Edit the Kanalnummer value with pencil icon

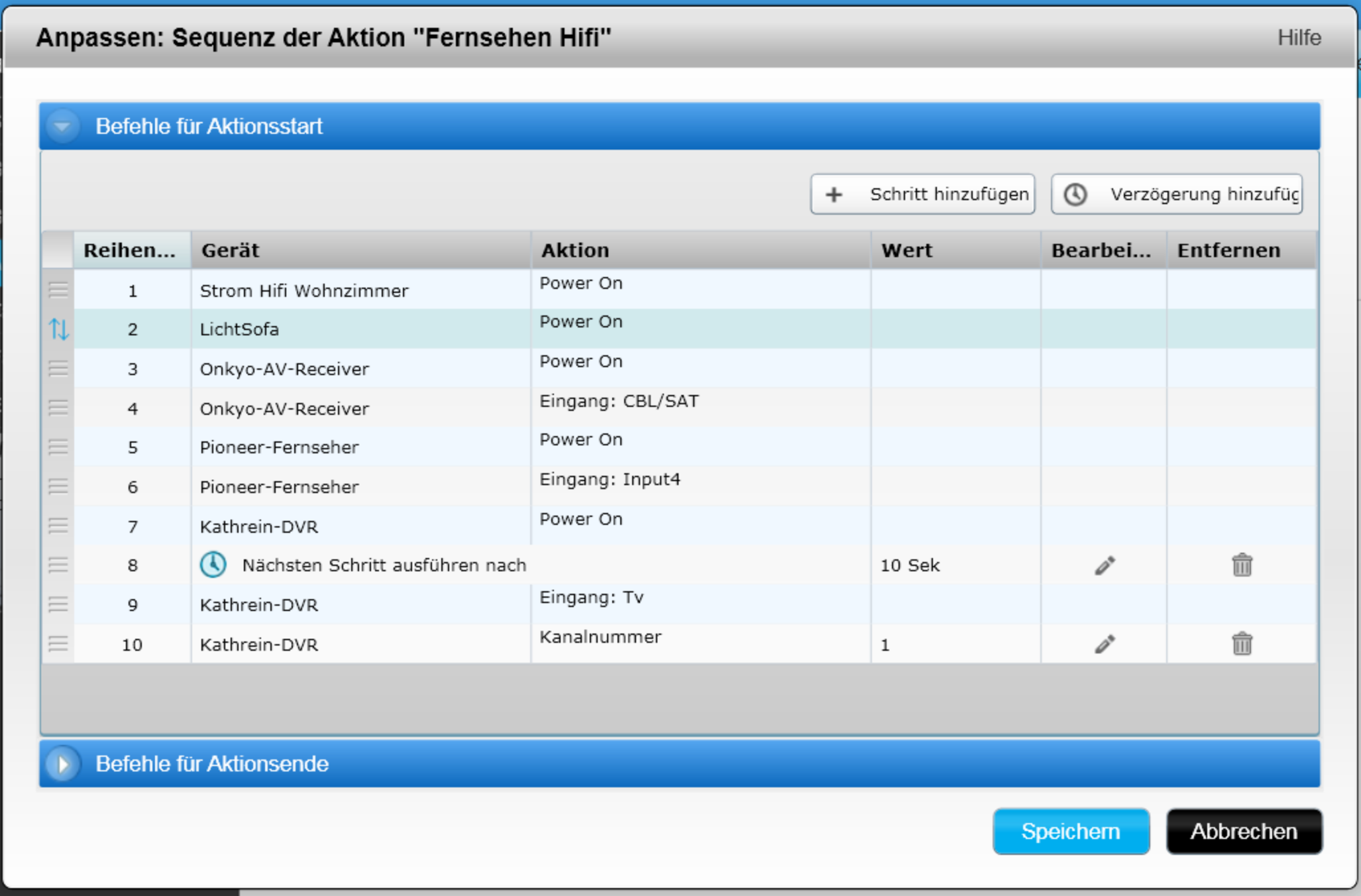[x=1104, y=644]
